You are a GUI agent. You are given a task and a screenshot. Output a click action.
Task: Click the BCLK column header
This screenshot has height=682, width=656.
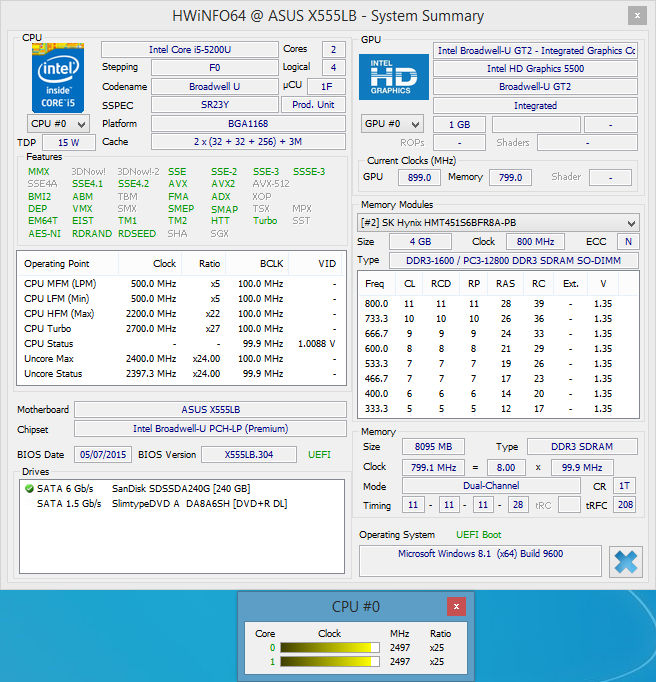(258, 264)
